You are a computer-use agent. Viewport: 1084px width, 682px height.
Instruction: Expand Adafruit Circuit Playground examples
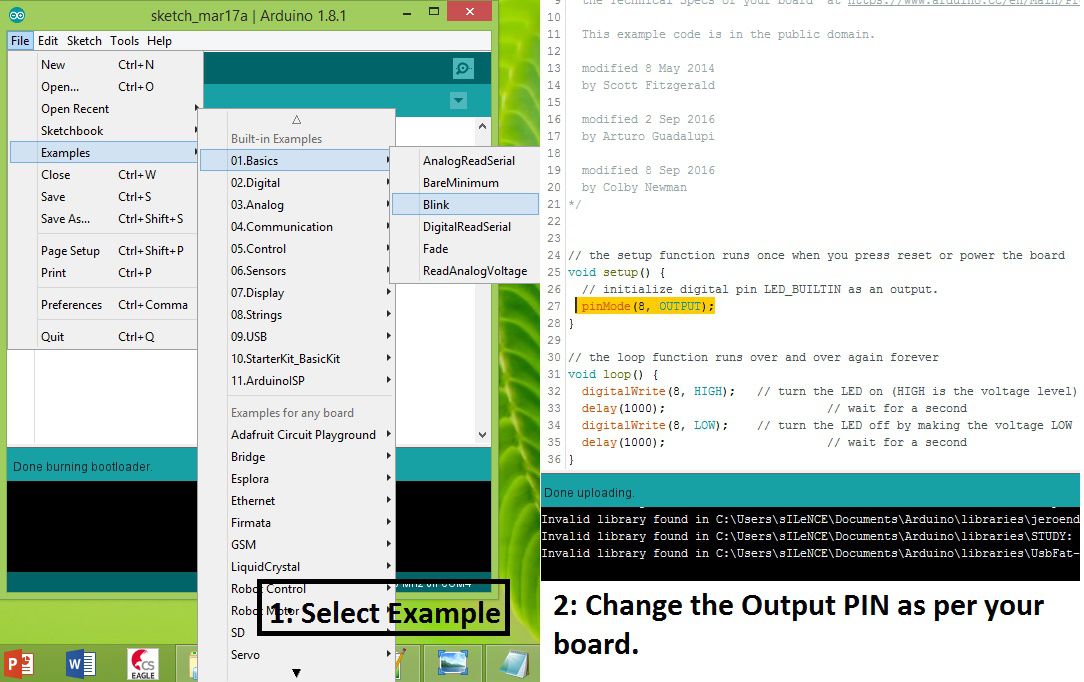[297, 435]
